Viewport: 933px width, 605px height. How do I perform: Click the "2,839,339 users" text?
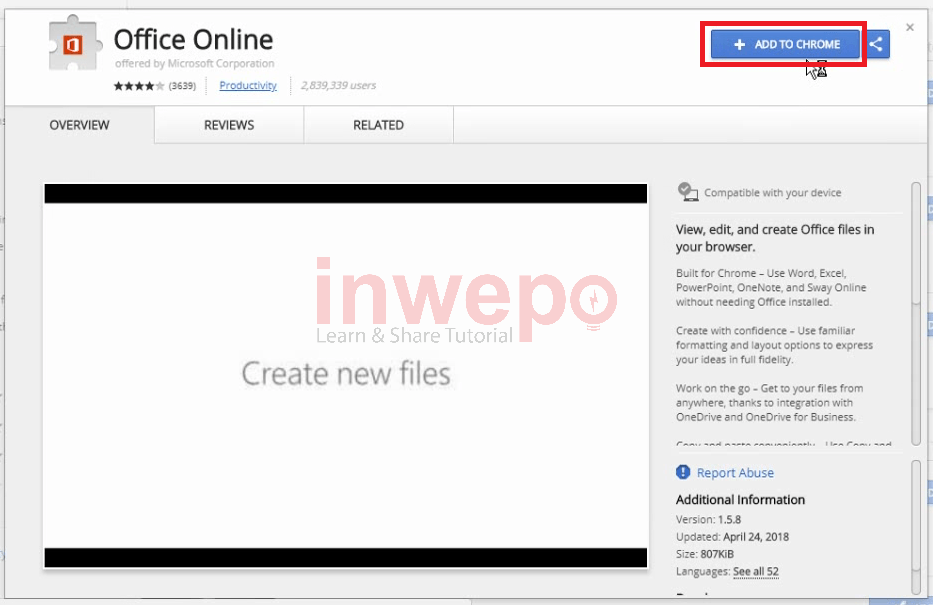pos(339,86)
